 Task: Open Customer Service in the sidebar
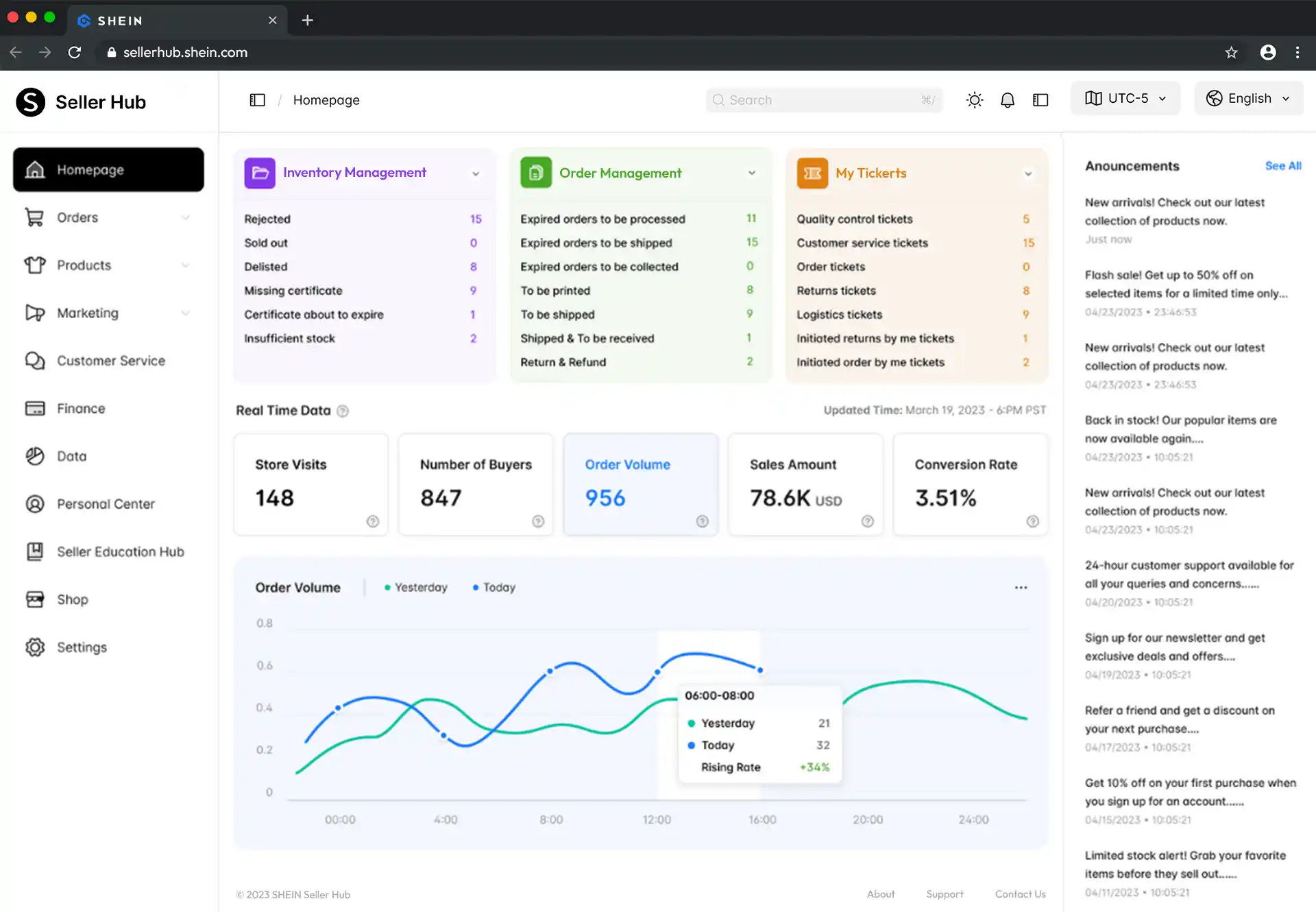click(110, 361)
